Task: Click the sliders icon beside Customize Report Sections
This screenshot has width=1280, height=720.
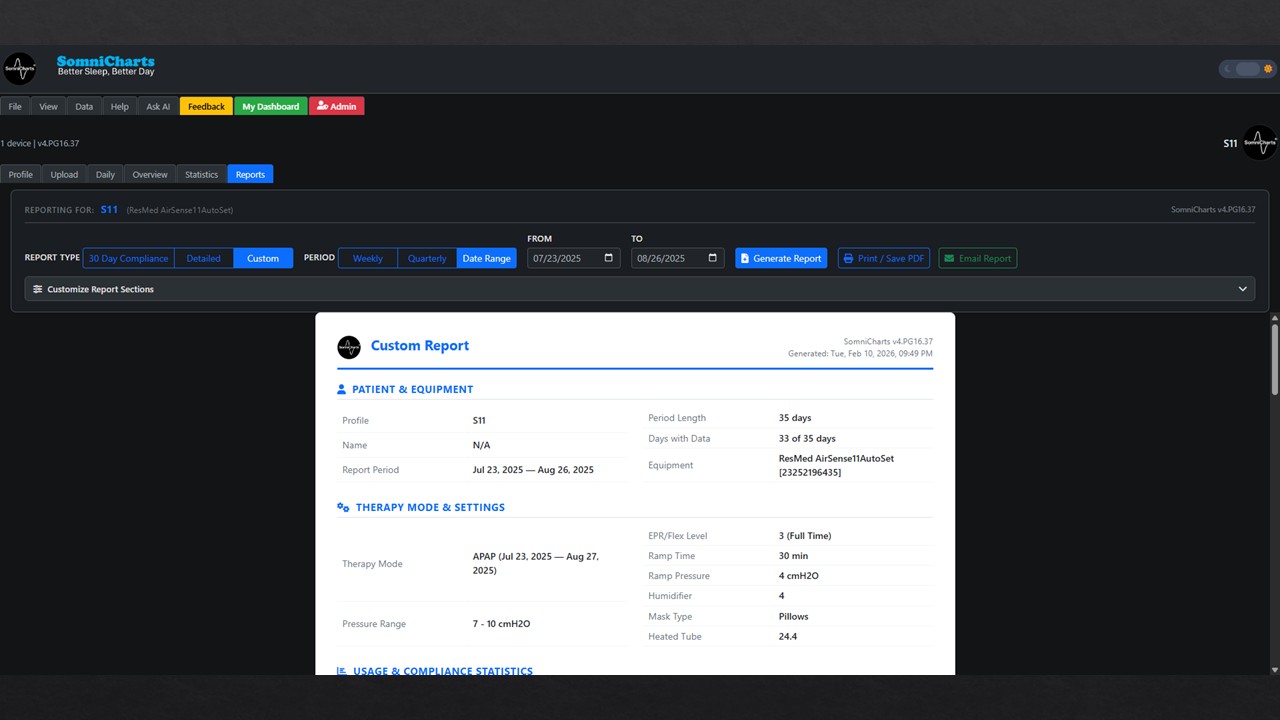Action: [37, 289]
